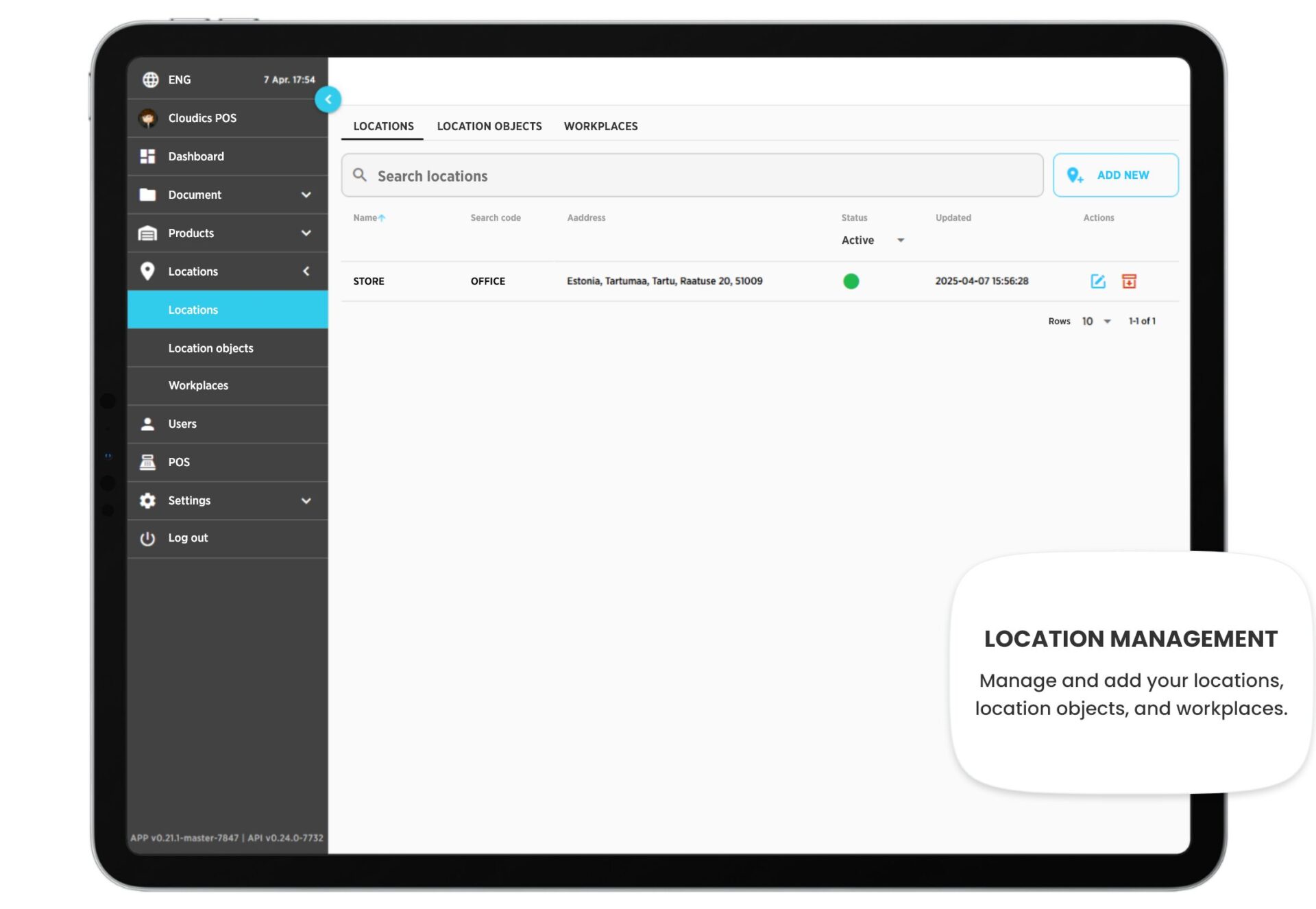Image resolution: width=1316 pixels, height=909 pixels.
Task: Click the red archive icon for STORE
Action: pos(1129,281)
